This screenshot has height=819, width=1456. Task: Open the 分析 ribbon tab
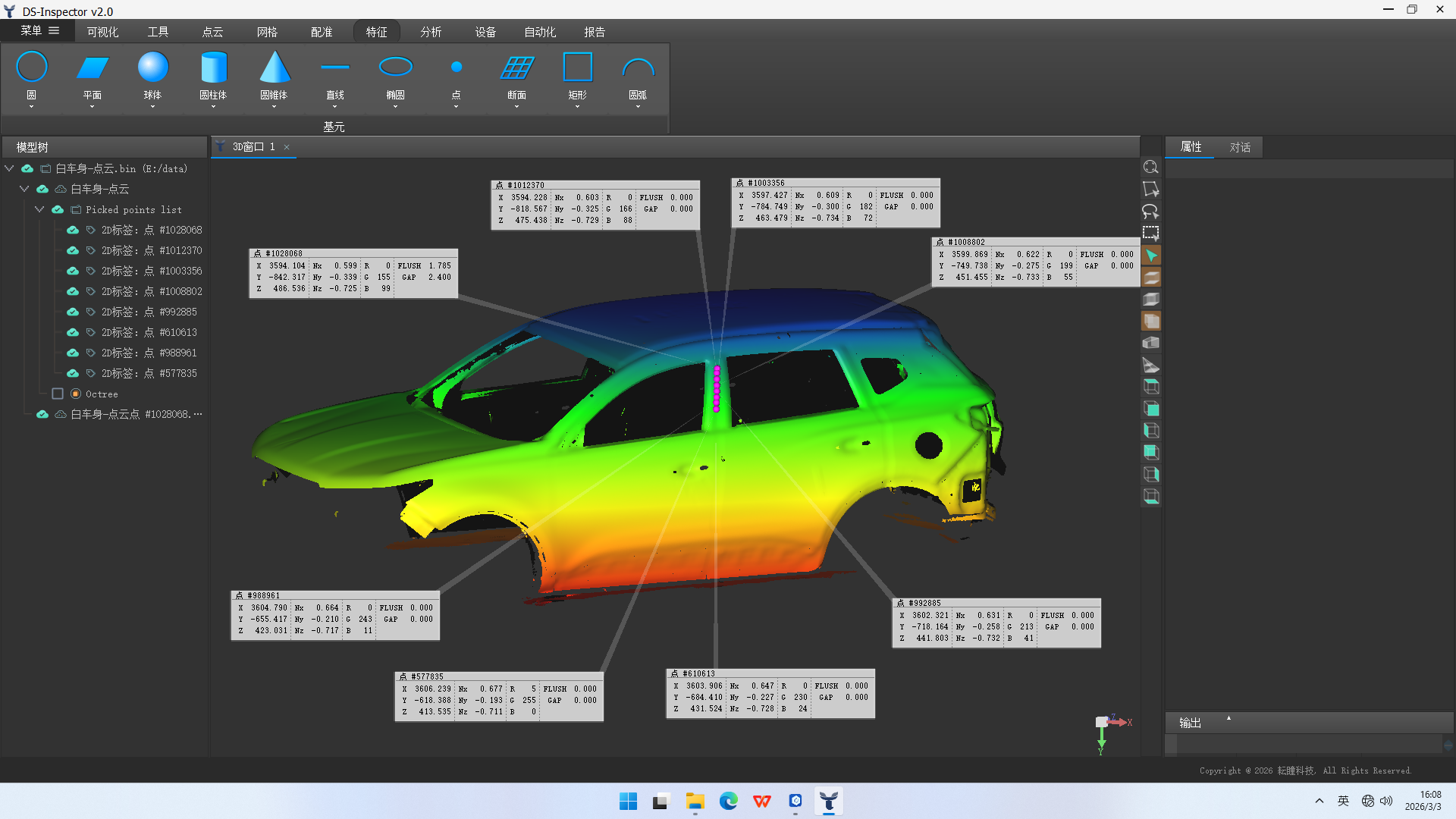[x=431, y=32]
